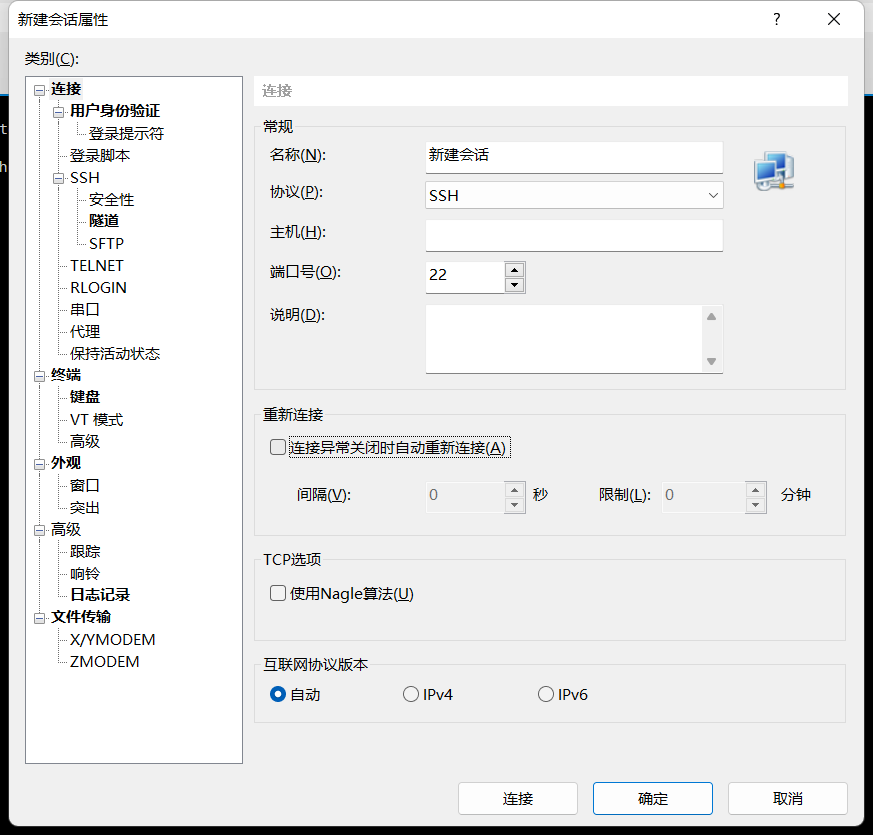
Task: Close the 新建会话属性 dialog
Action: [833, 19]
